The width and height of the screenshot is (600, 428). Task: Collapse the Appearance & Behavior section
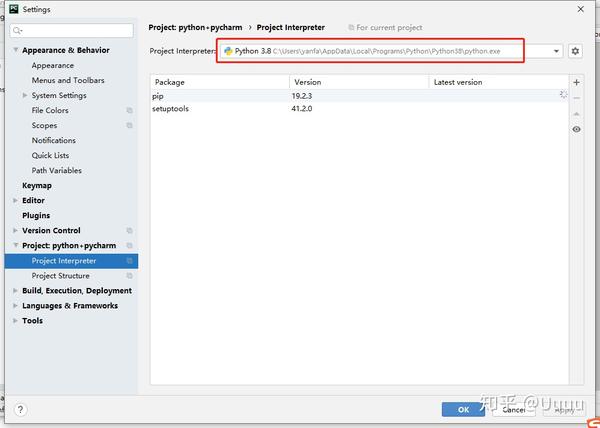pyautogui.click(x=15, y=50)
